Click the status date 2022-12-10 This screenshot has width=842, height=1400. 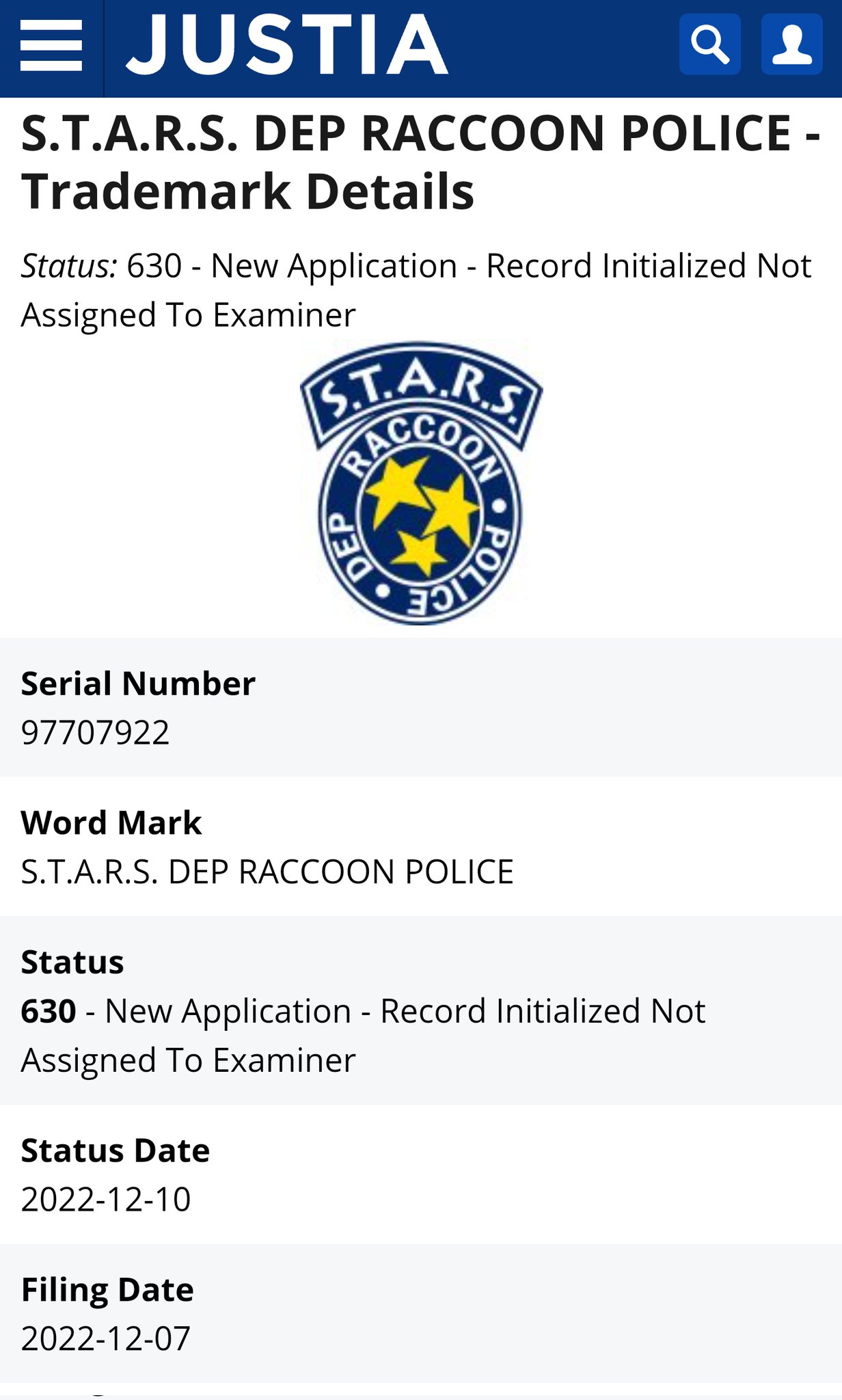[x=106, y=1200]
